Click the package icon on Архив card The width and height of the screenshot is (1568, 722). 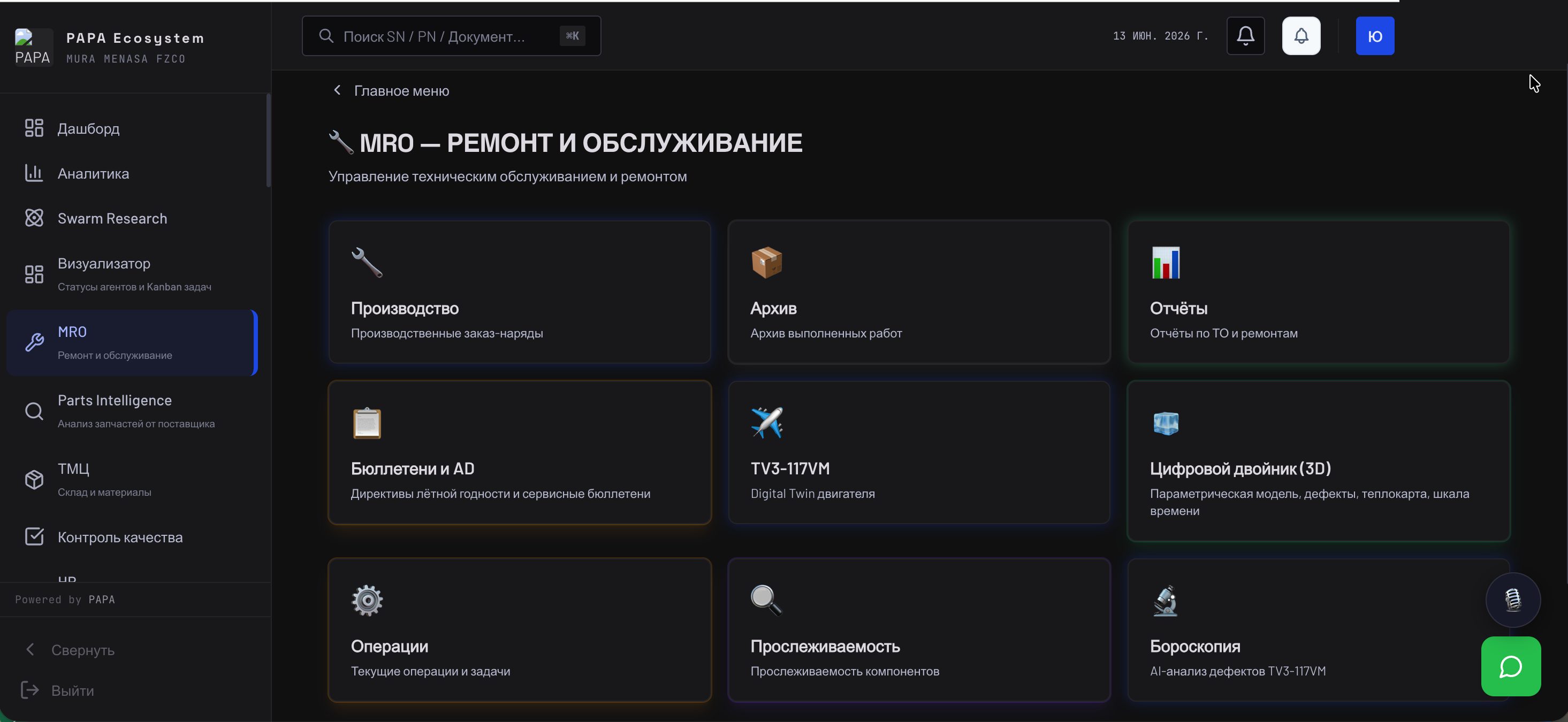[x=766, y=262]
